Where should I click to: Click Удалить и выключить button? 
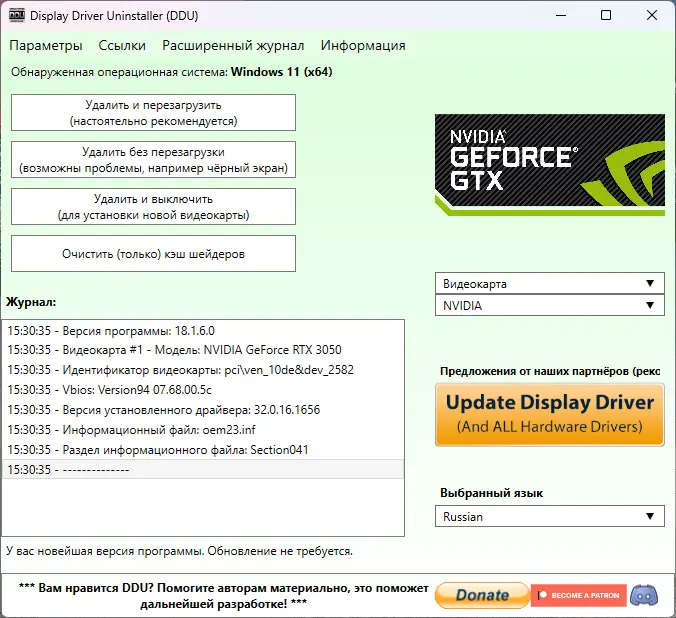153,207
